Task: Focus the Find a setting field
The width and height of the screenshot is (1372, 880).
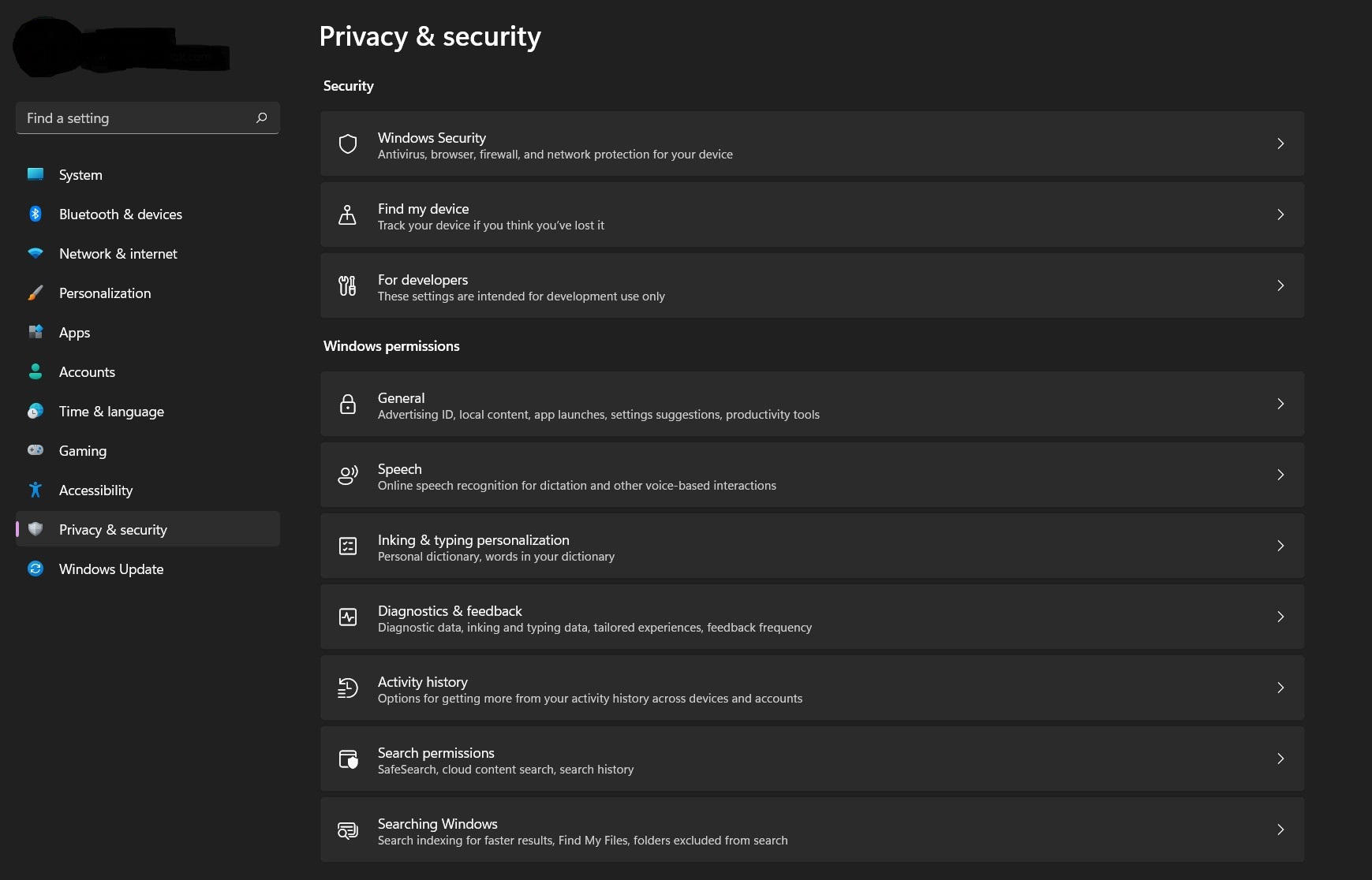Action: (134, 118)
